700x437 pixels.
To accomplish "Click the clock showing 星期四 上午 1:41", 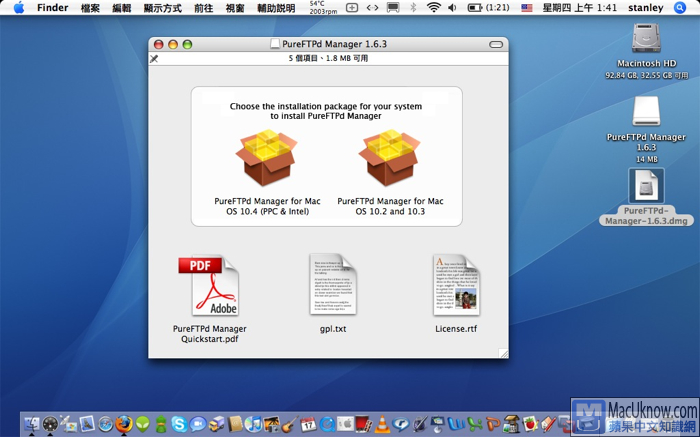I will 579,8.
